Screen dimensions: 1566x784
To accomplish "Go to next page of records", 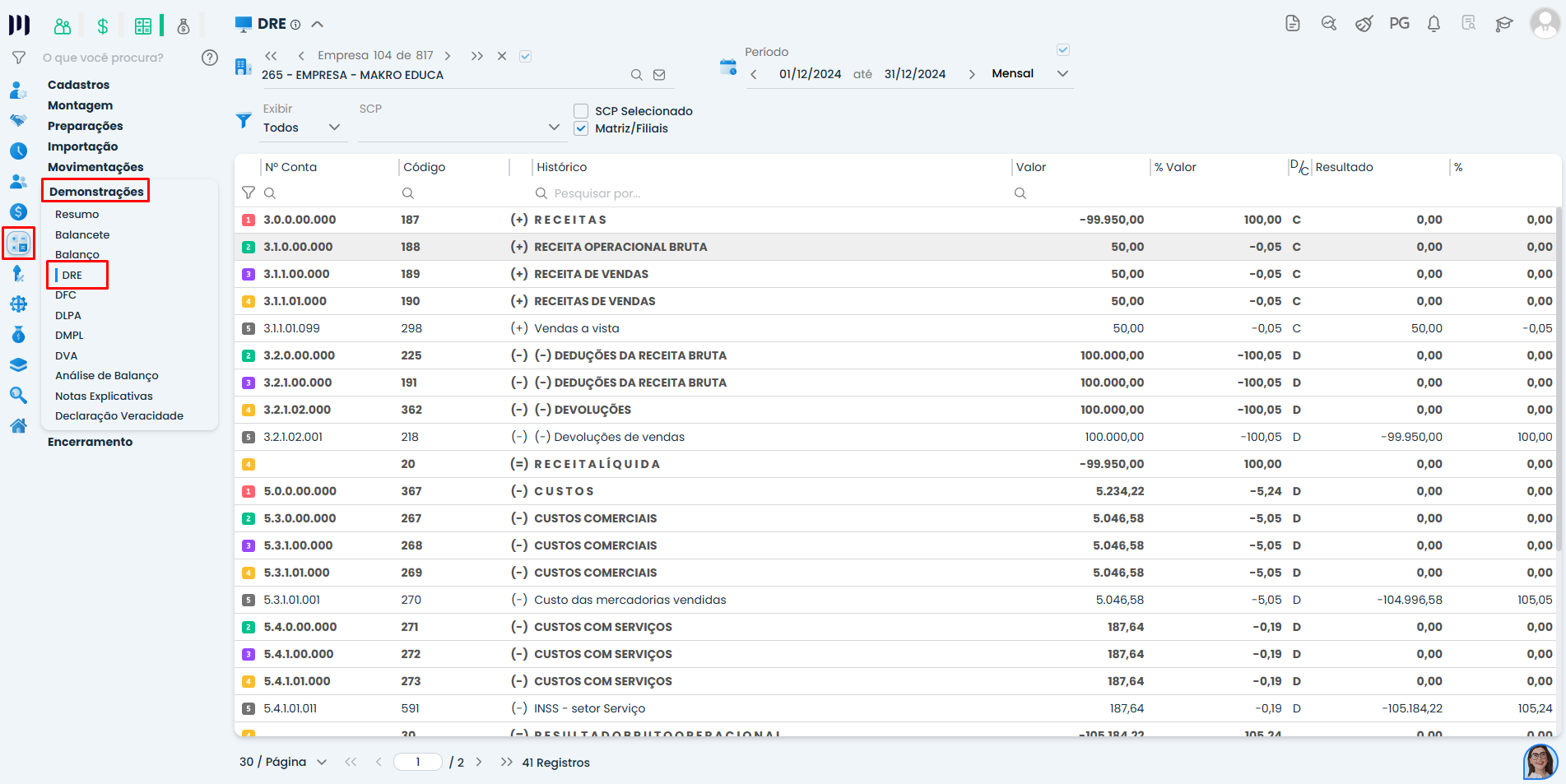I will pos(479,763).
